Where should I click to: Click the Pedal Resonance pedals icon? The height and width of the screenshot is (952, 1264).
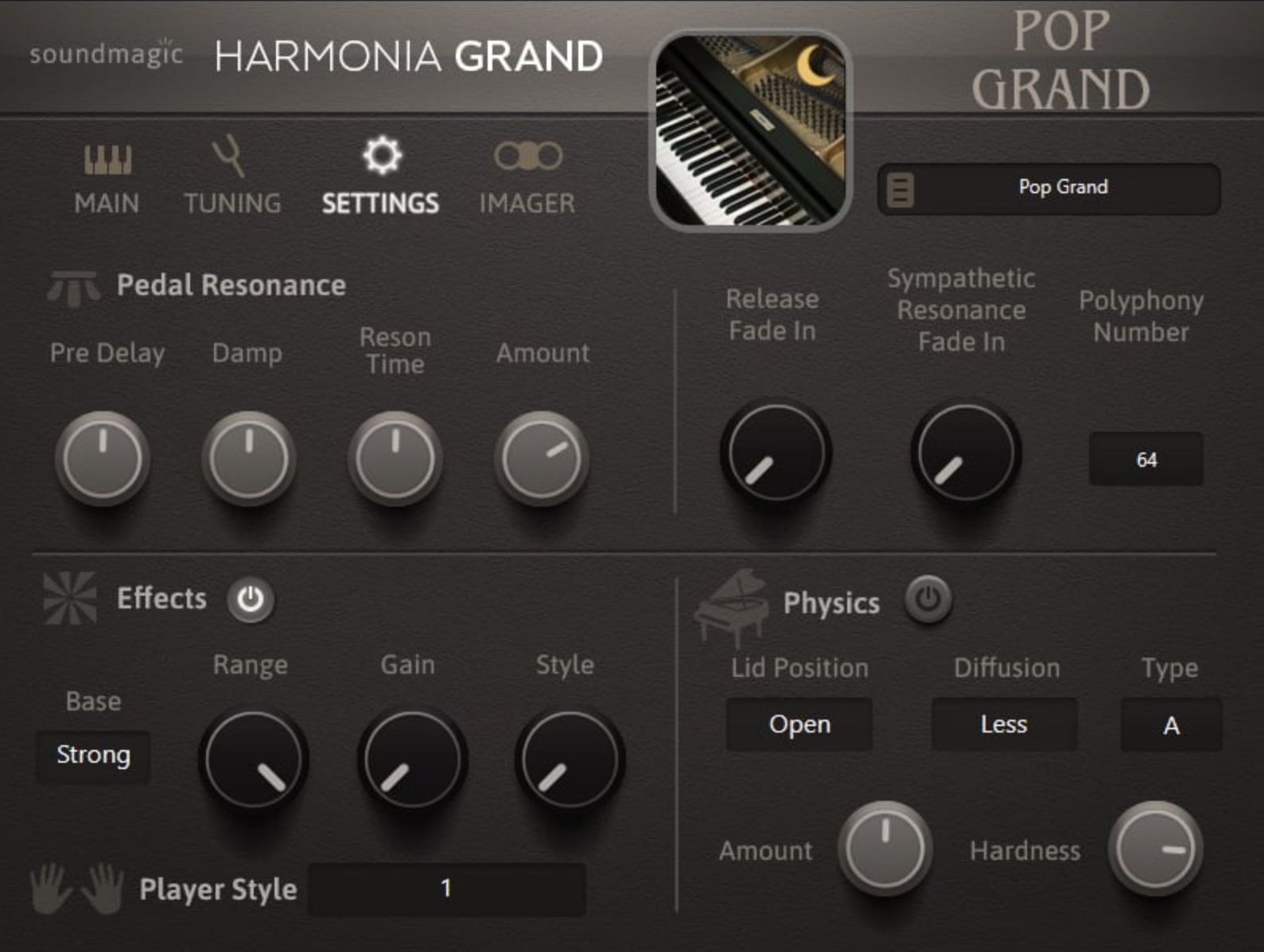[x=74, y=288]
